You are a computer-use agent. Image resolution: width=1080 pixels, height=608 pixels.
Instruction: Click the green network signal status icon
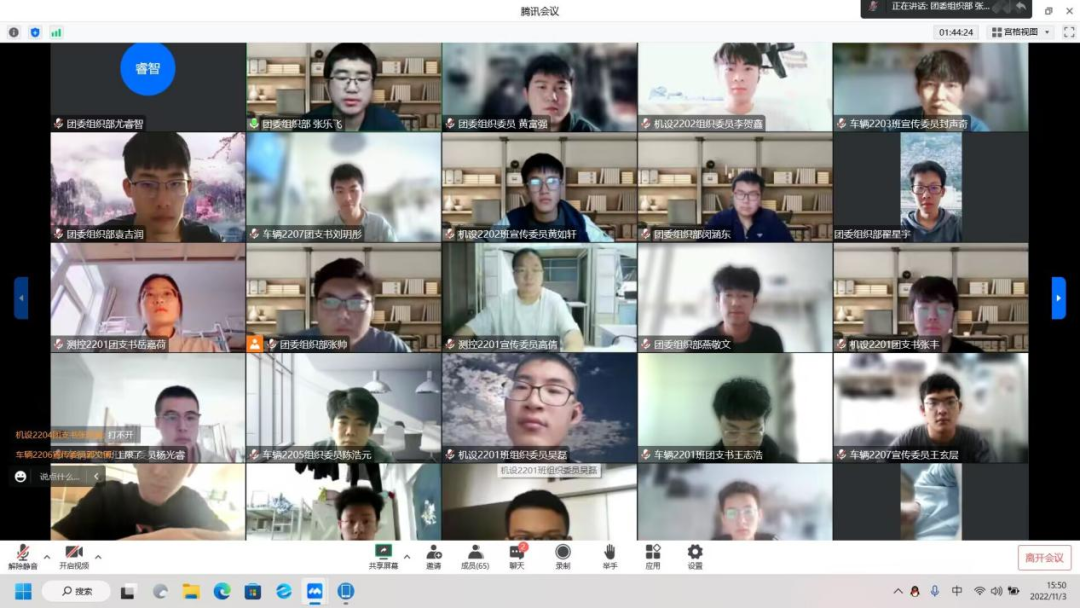tap(56, 32)
